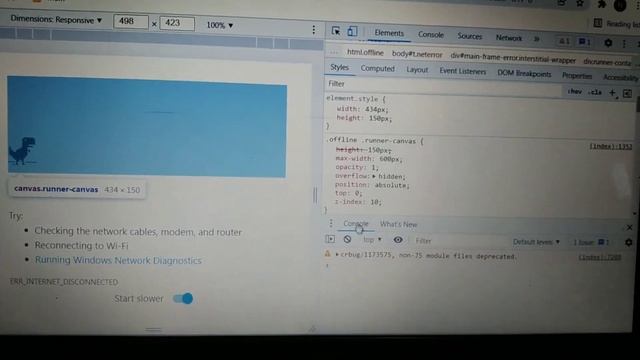Click the styles source link beside .runner-canvas rule
640x360 pixels.
tap(611, 146)
